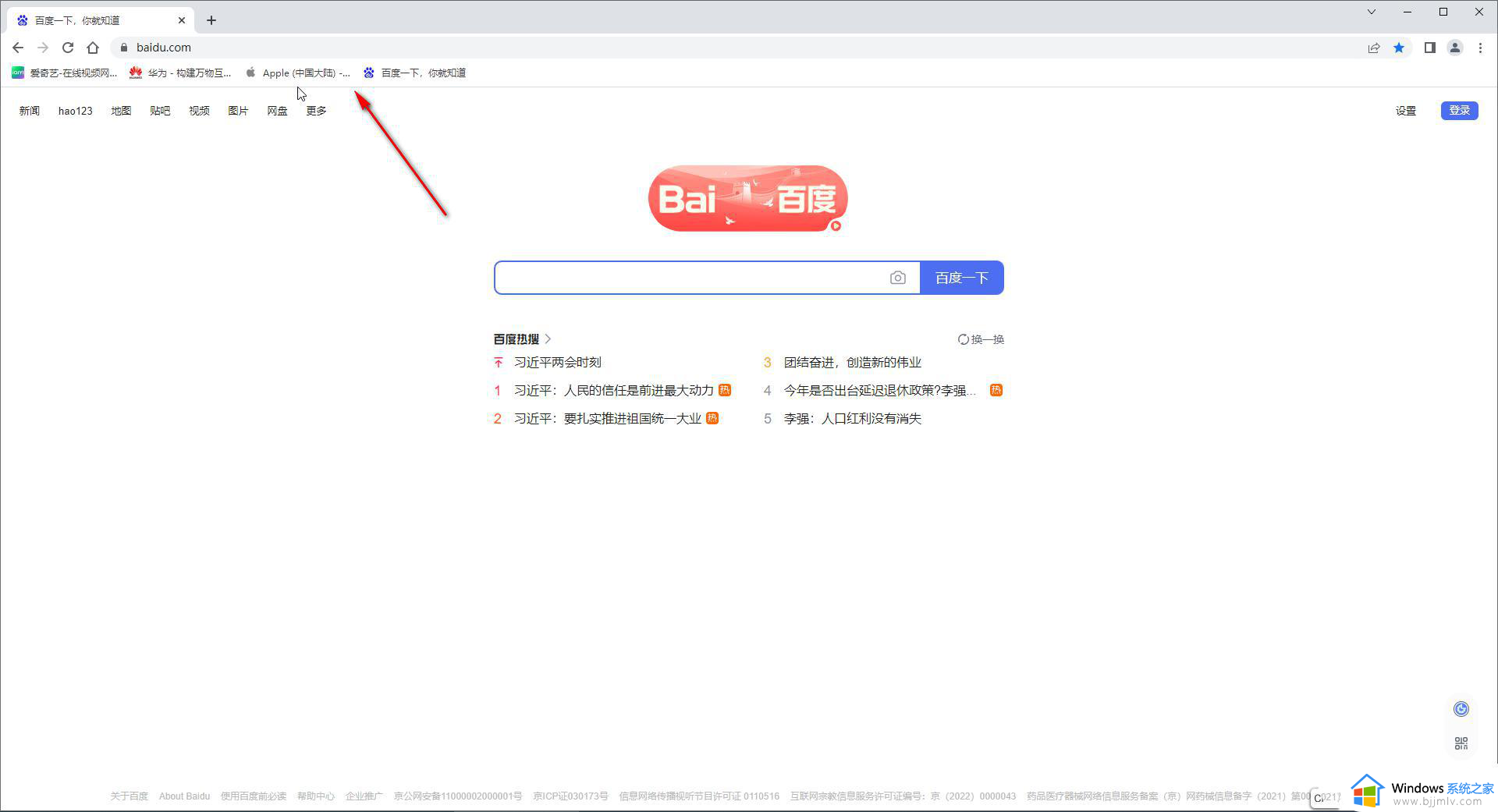Open the 贴吧 nav link
1498x812 pixels.
click(x=160, y=111)
